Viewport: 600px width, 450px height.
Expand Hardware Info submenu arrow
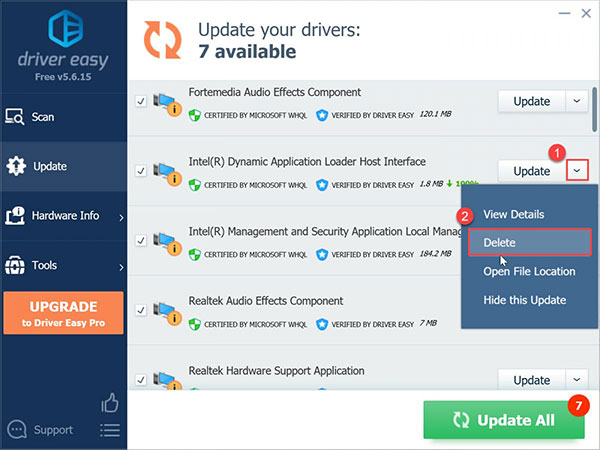[x=121, y=218]
